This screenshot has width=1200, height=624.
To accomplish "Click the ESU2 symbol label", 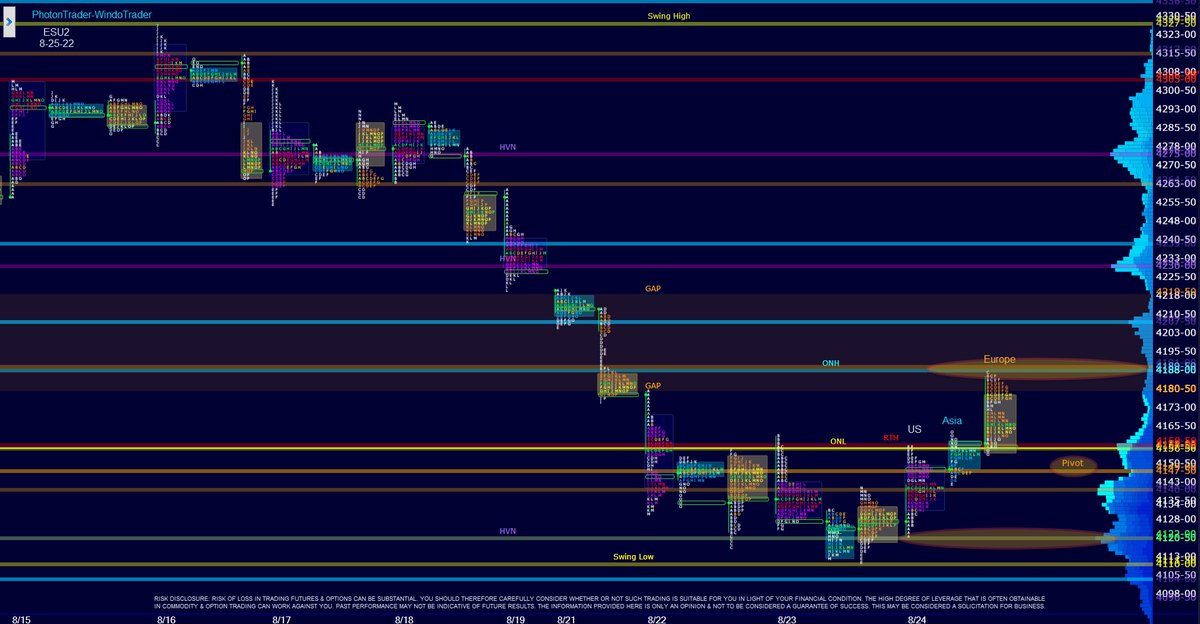I will [57, 32].
